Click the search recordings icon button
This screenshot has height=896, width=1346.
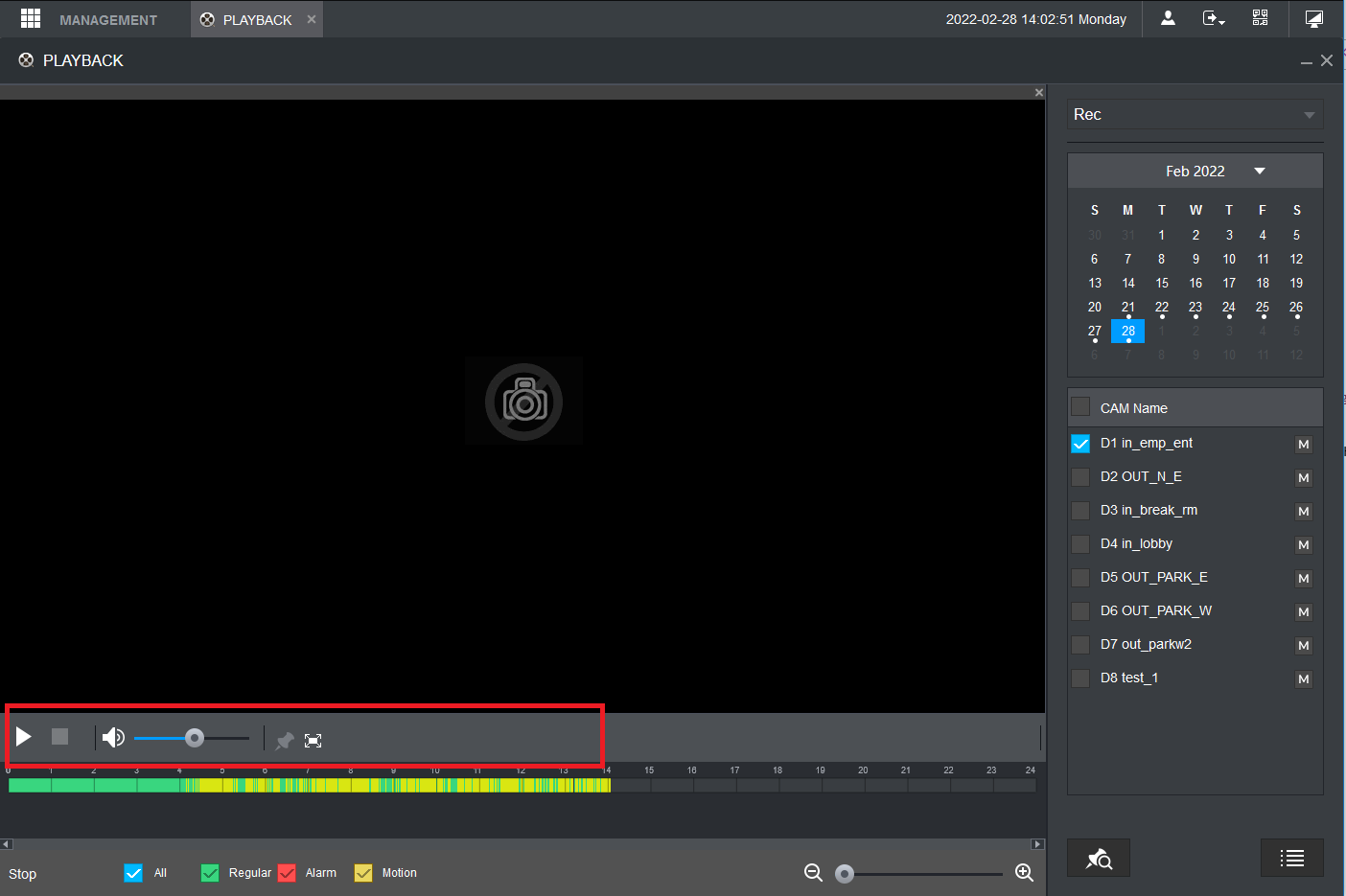(1099, 858)
